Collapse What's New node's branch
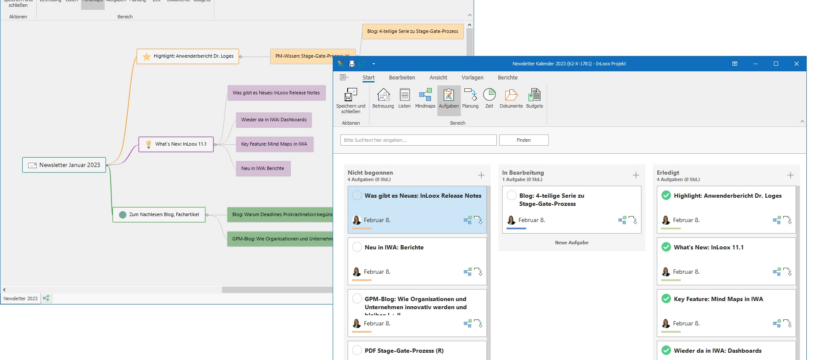 click(215, 144)
